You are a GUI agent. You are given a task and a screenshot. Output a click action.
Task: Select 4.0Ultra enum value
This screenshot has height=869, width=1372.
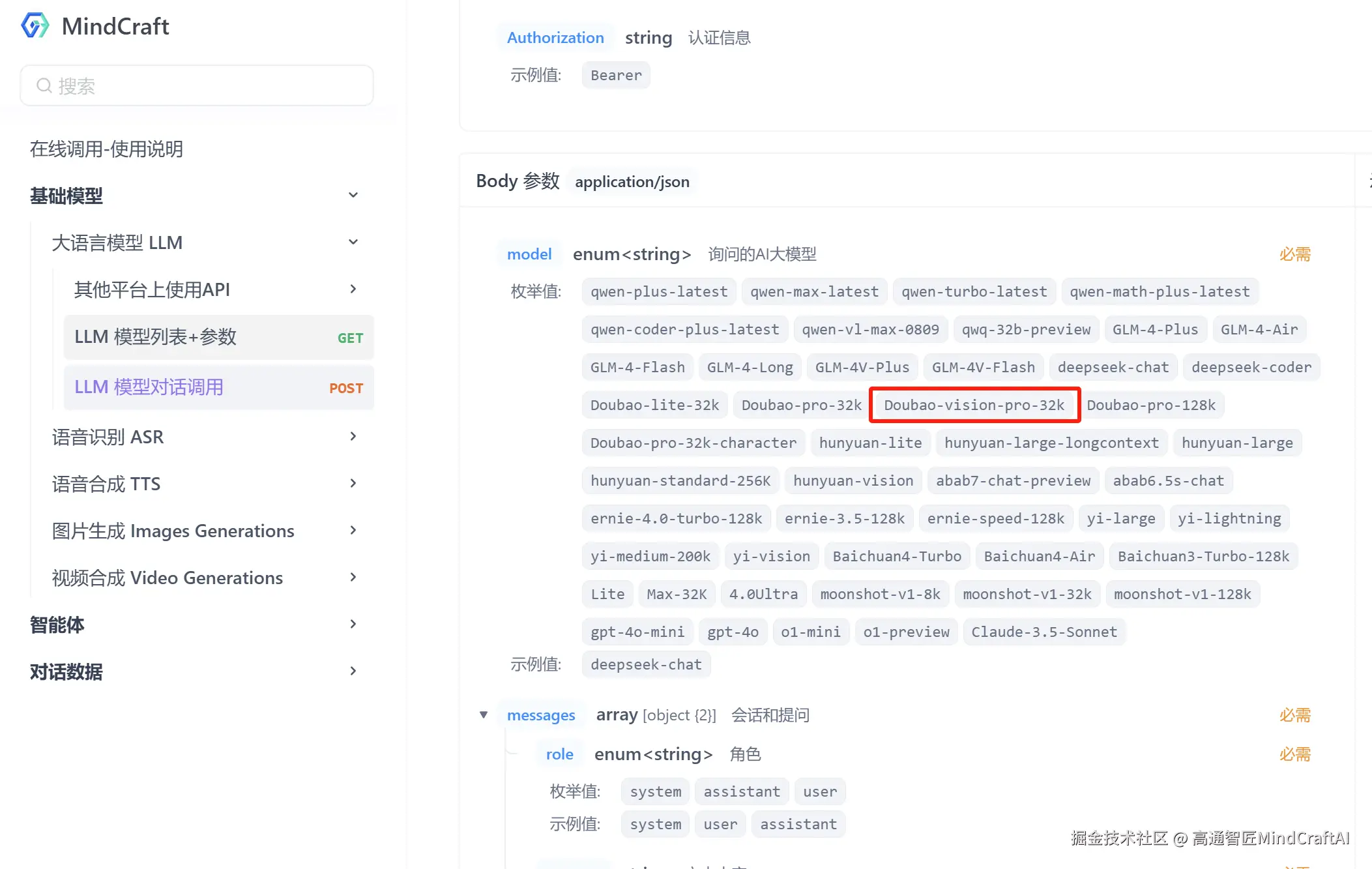coord(763,595)
